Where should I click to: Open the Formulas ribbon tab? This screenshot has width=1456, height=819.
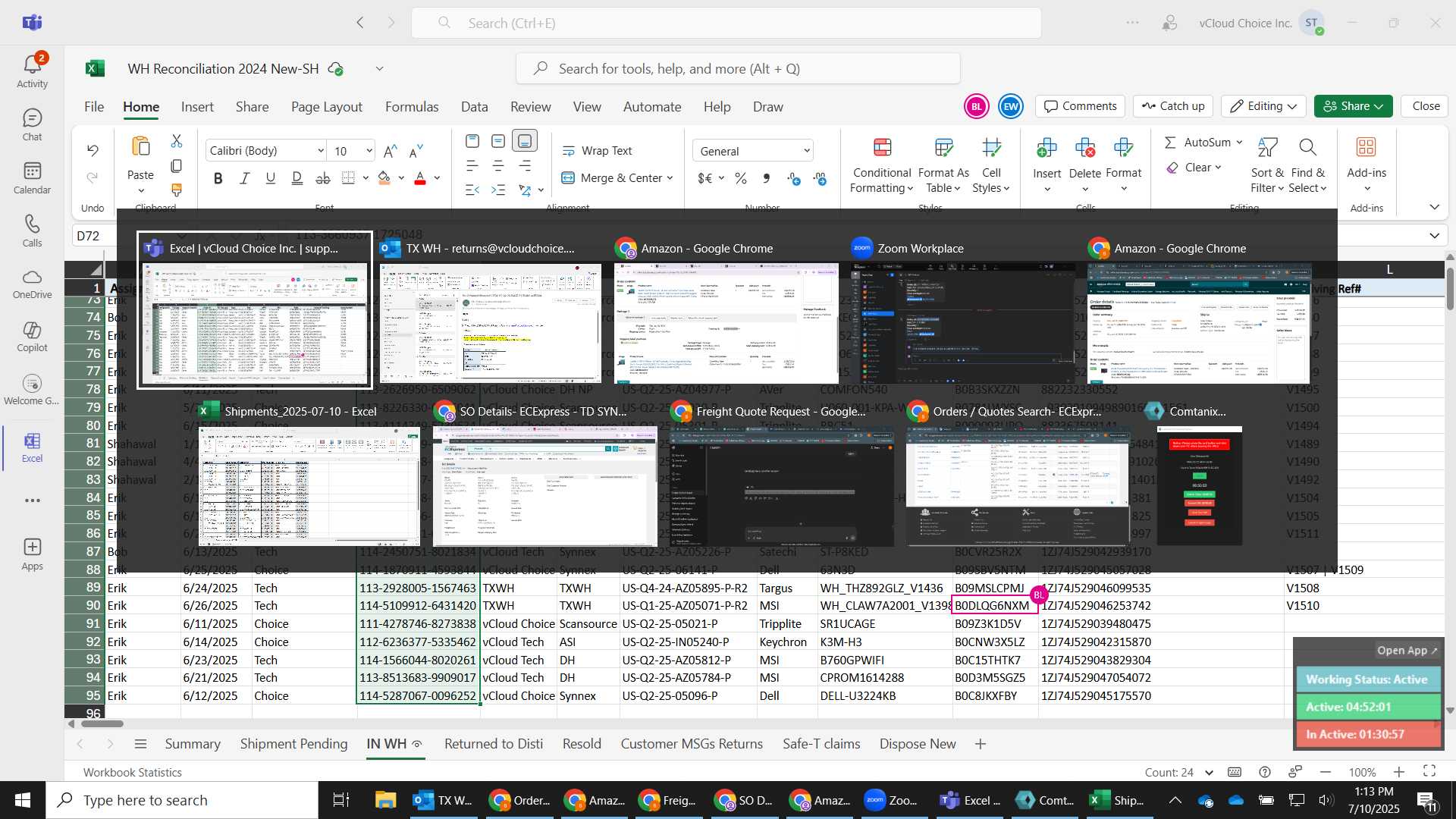[412, 107]
